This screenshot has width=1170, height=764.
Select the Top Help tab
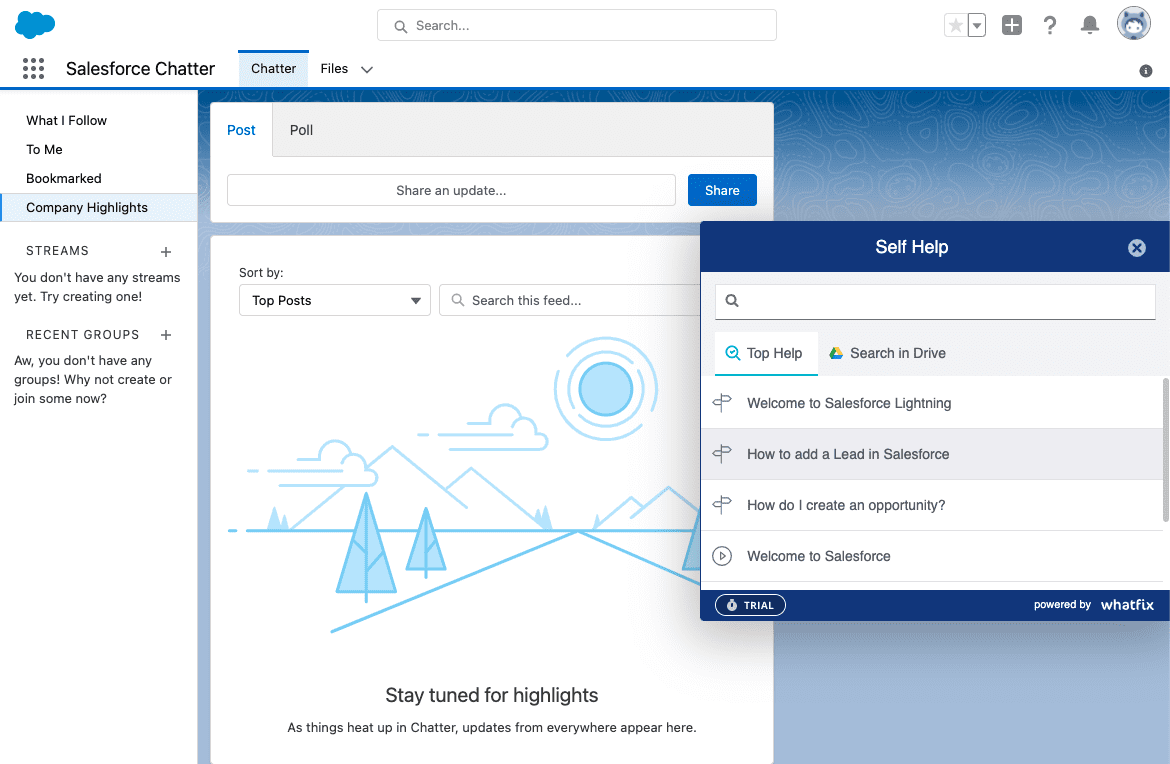766,353
